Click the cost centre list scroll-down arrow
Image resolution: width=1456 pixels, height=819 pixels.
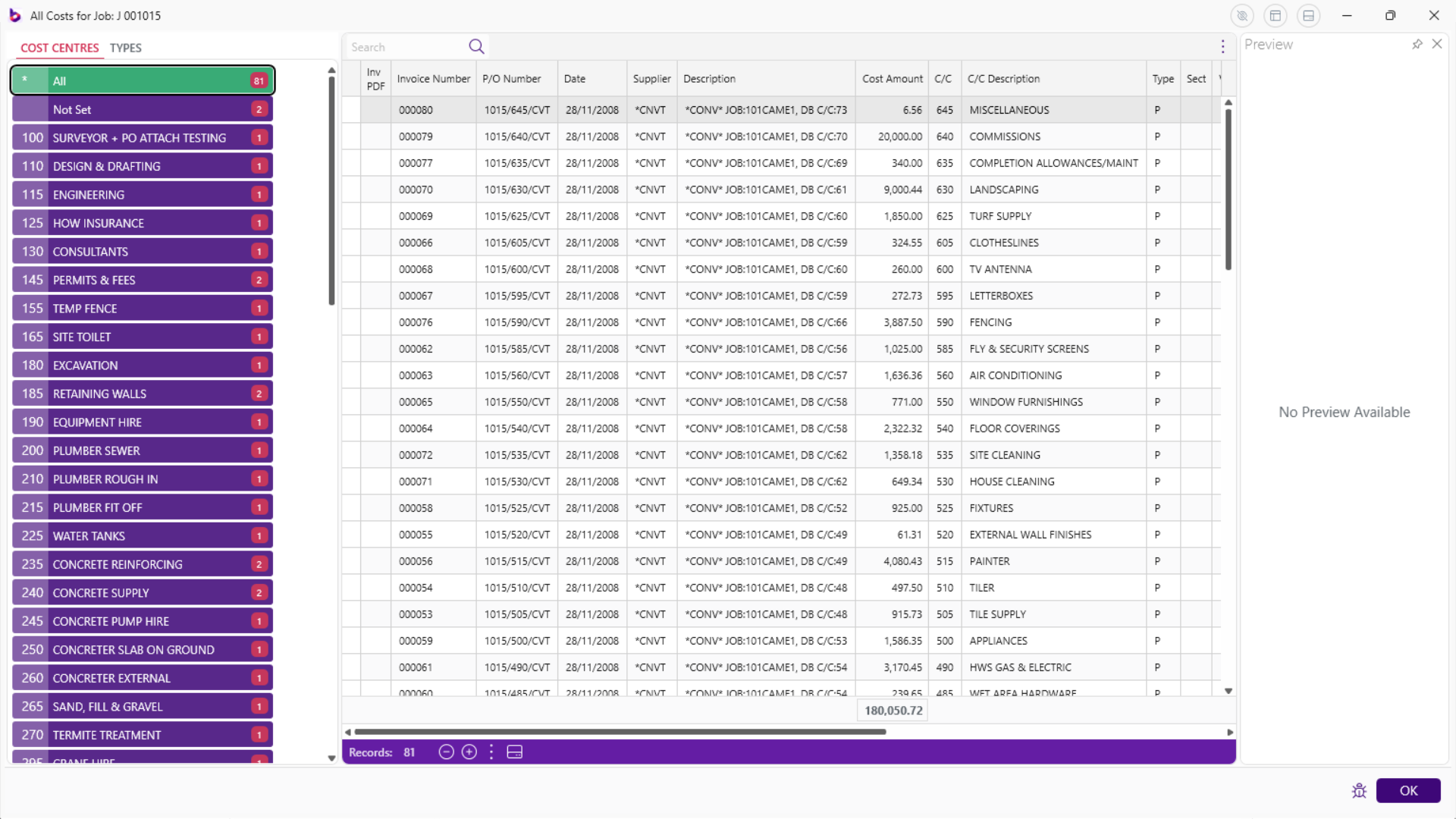tap(331, 758)
